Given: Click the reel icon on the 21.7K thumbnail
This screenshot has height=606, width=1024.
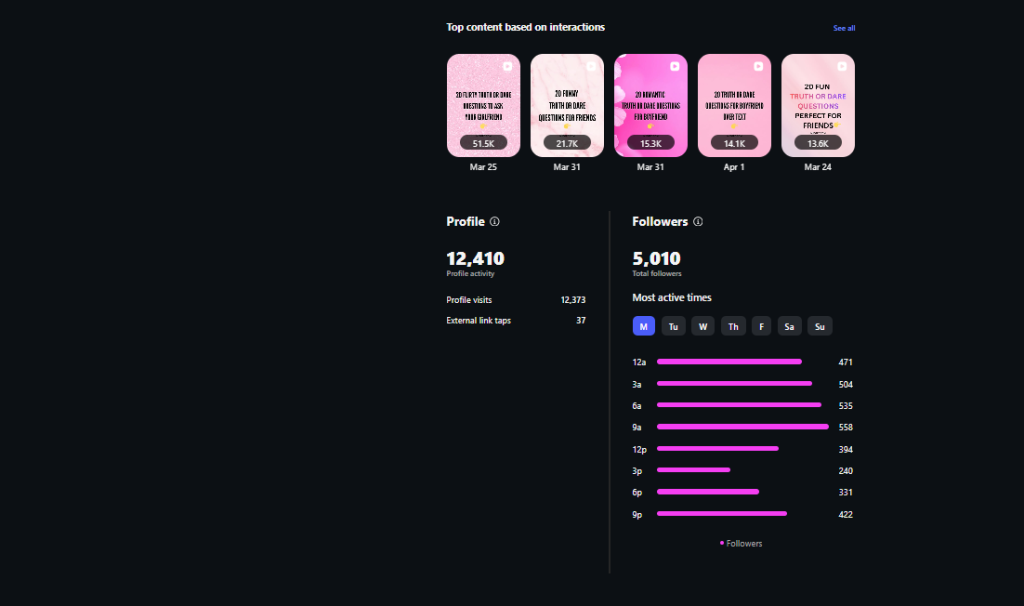Looking at the screenshot, I should [591, 66].
